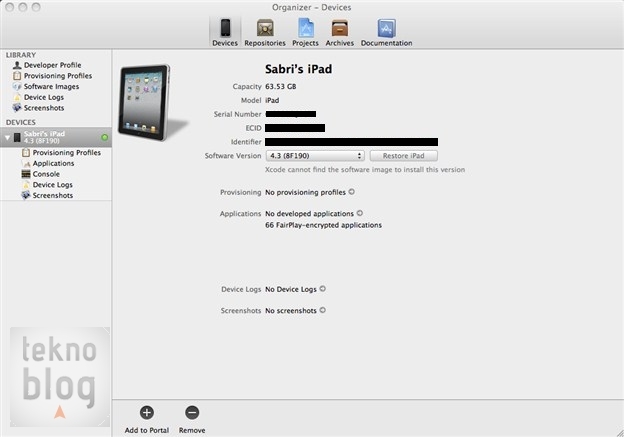The image size is (624, 437).
Task: Open the Projects toolbar section
Action: tap(305, 33)
